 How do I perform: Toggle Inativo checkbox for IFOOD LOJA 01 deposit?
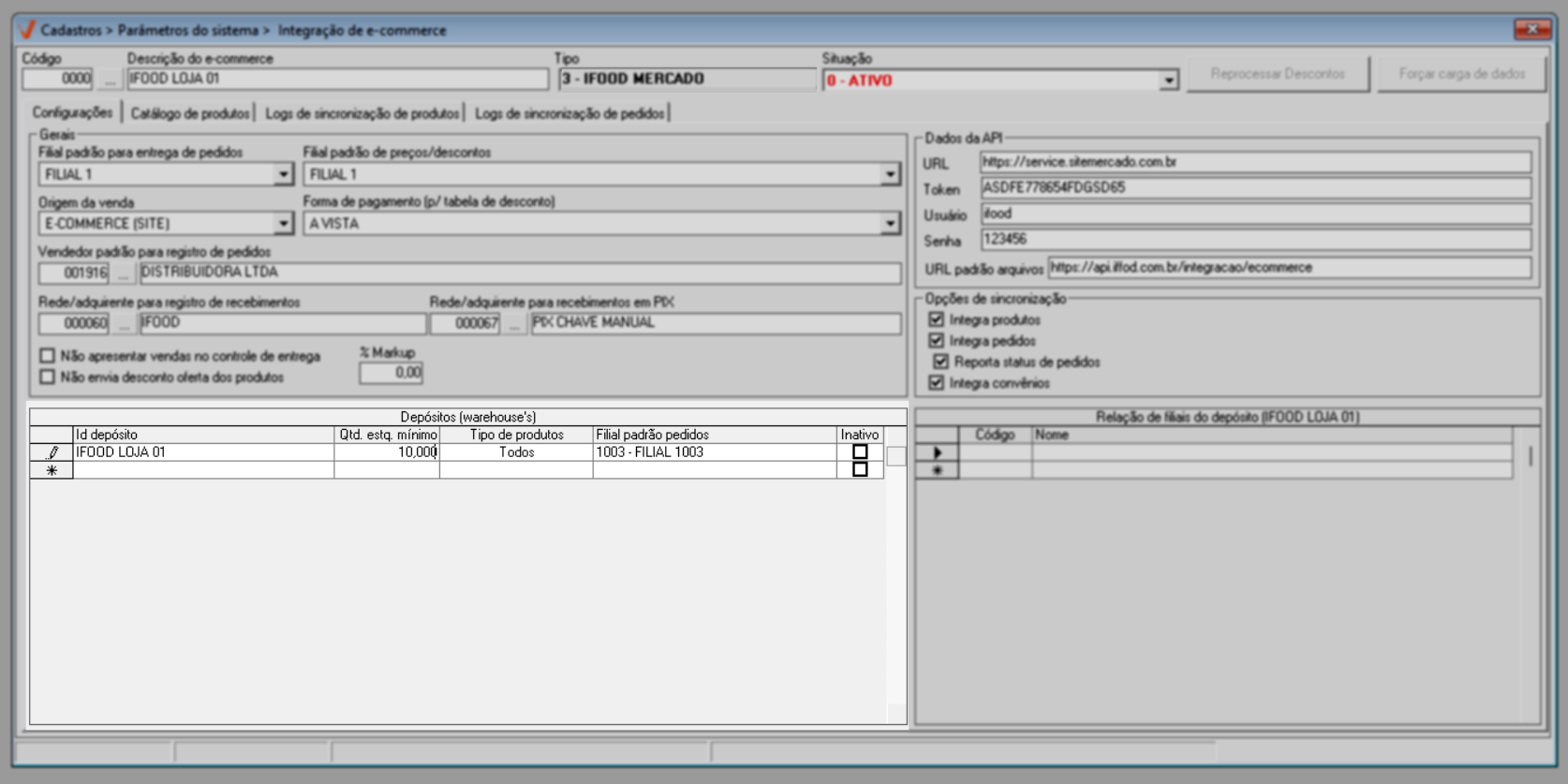click(860, 451)
